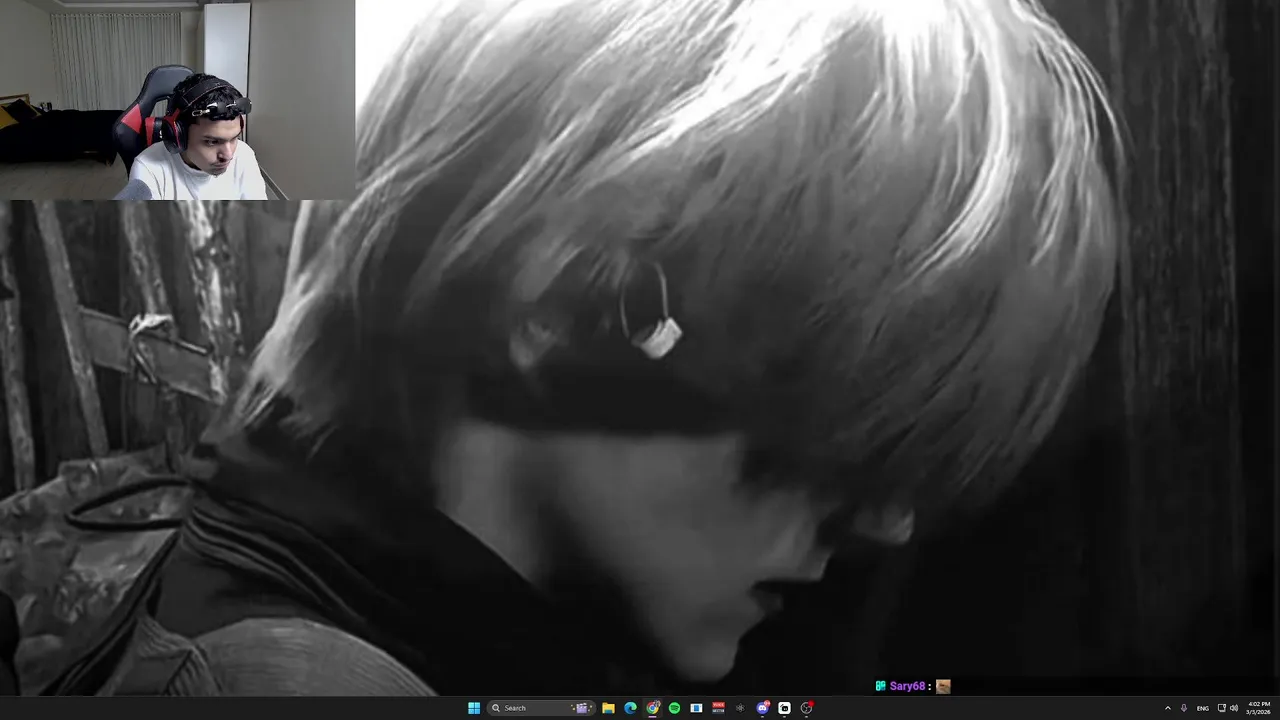Open Discord from the taskbar
Image resolution: width=1280 pixels, height=720 pixels.
click(x=763, y=708)
